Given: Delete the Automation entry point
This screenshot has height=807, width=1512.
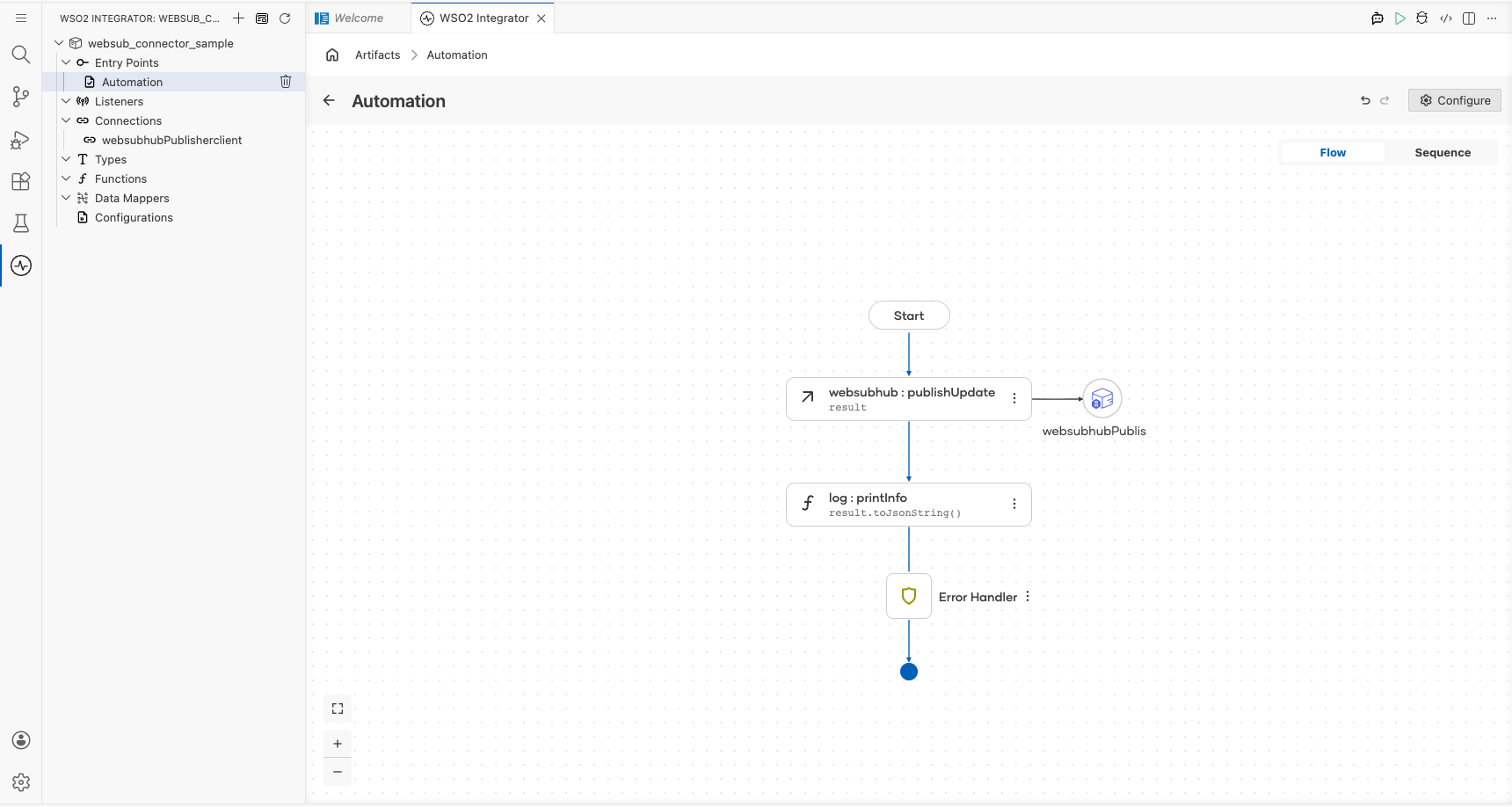Looking at the screenshot, I should [286, 82].
